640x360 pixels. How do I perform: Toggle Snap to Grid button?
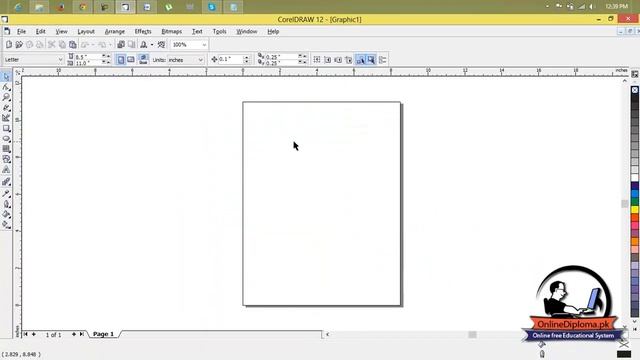317,60
